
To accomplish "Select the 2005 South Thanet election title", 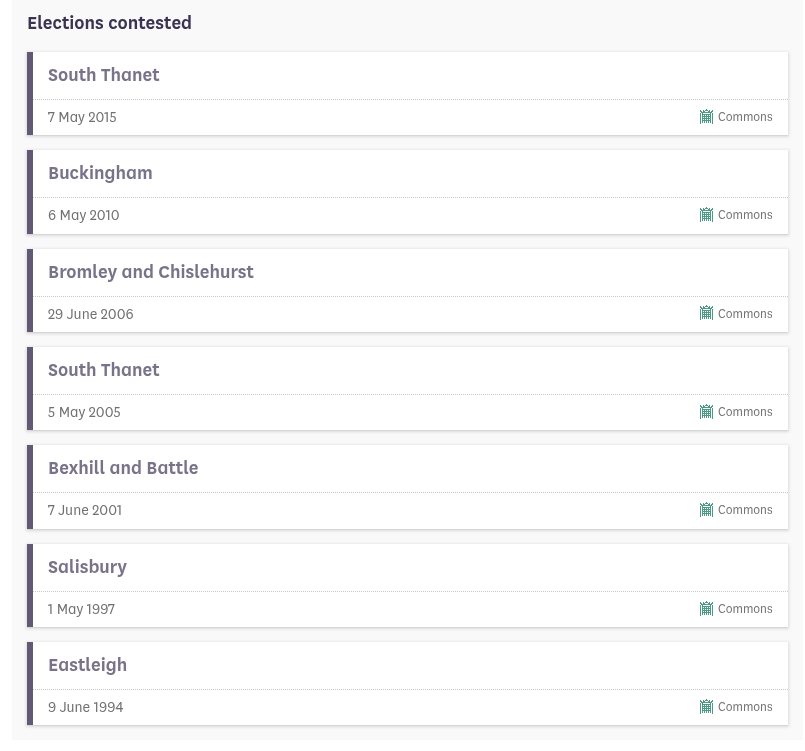I will pyautogui.click(x=104, y=370).
